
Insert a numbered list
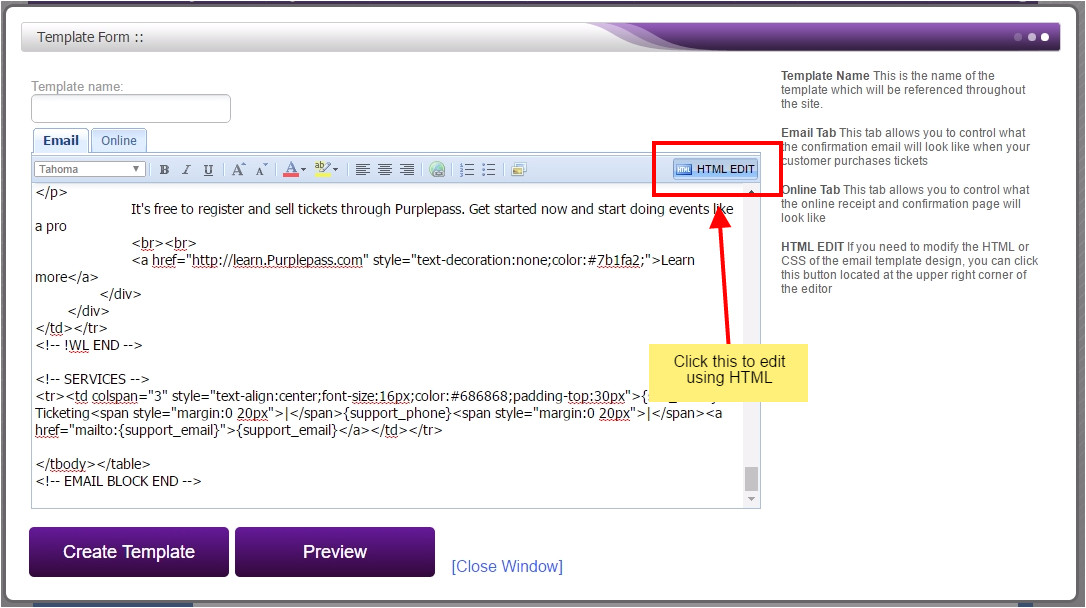tap(467, 170)
